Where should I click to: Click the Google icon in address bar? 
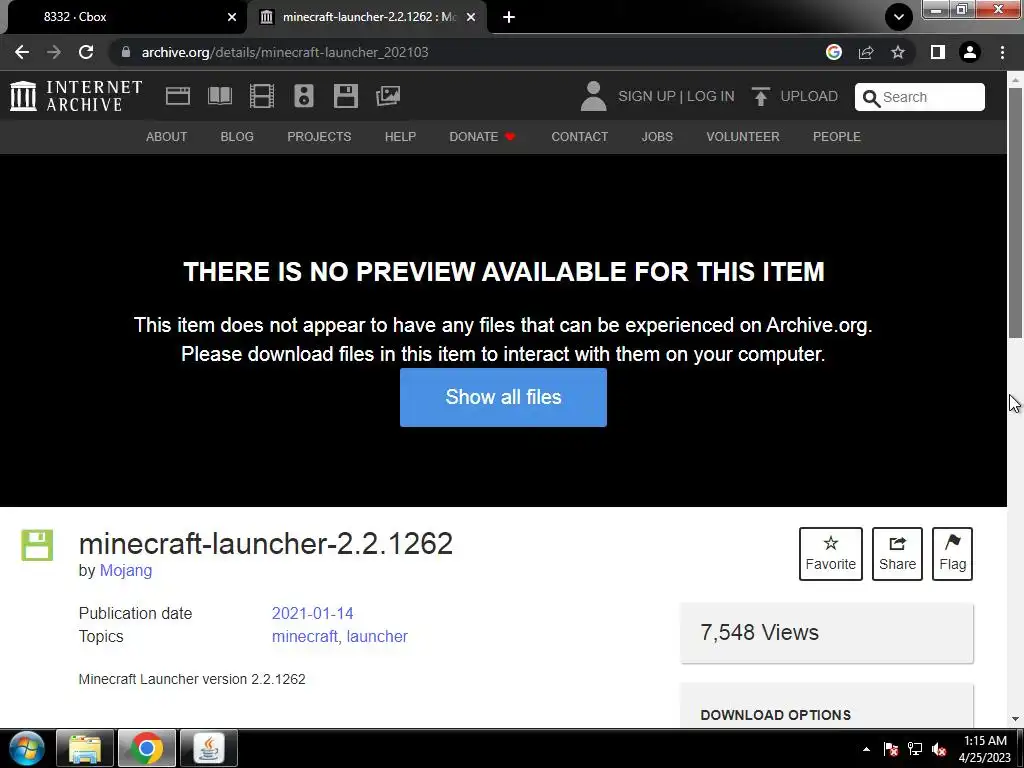coord(833,52)
